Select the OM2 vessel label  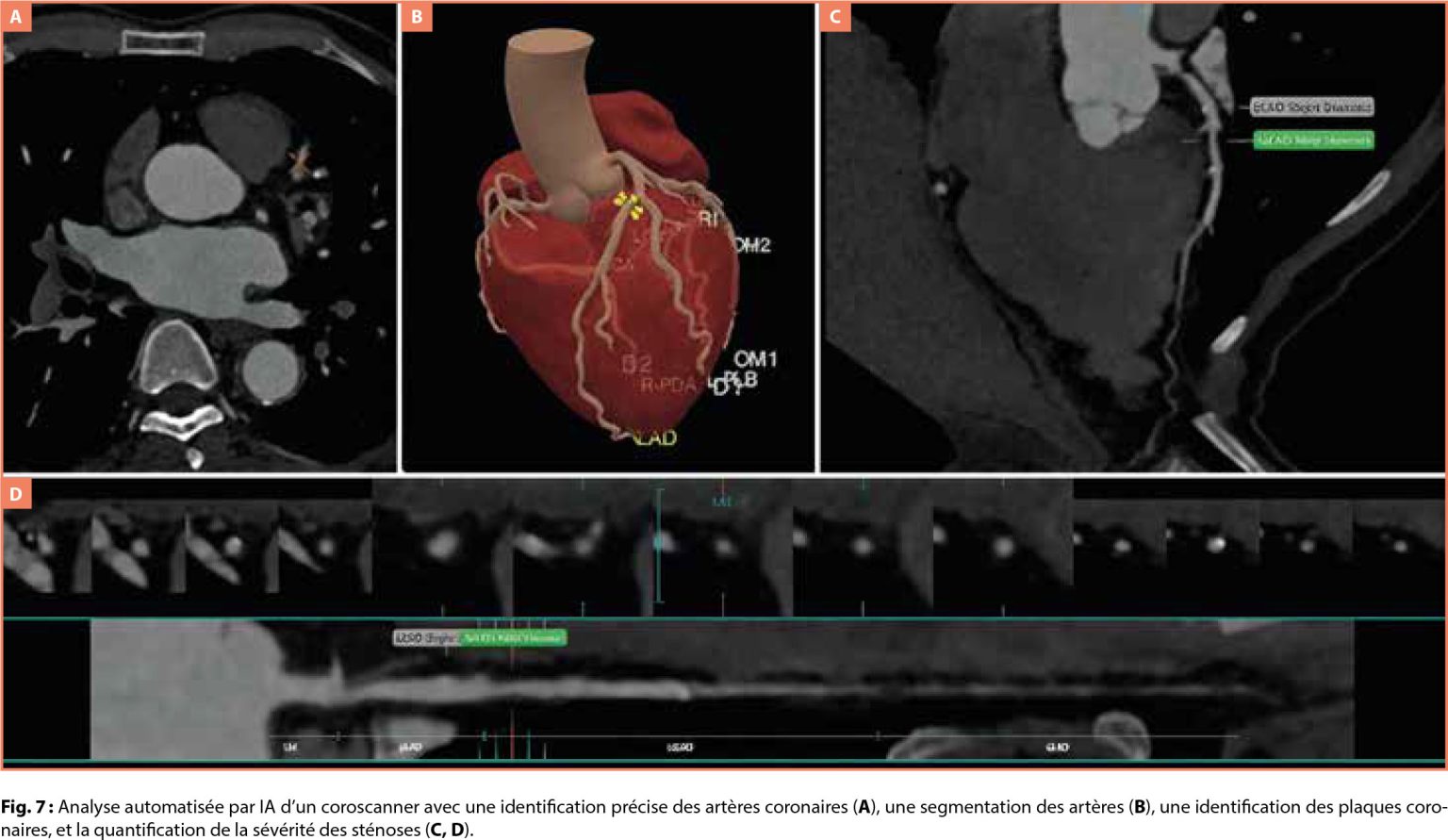click(x=752, y=245)
